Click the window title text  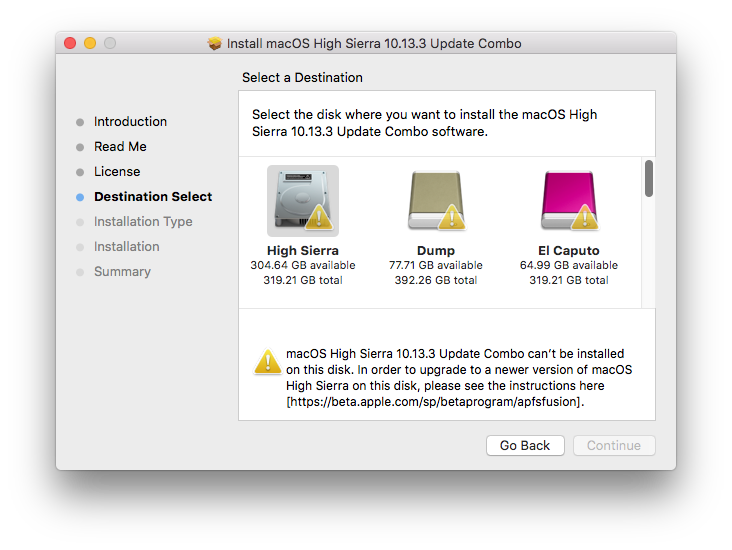point(374,43)
